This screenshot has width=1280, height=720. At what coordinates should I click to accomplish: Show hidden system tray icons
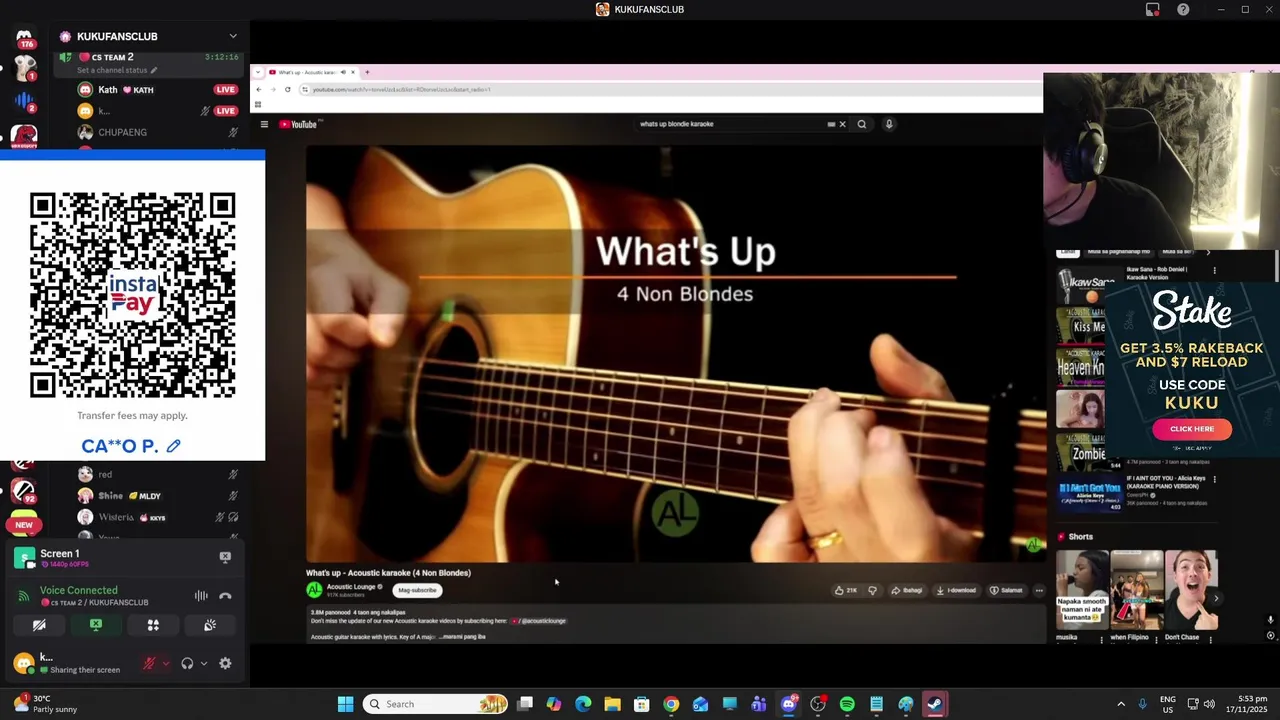(x=1121, y=704)
